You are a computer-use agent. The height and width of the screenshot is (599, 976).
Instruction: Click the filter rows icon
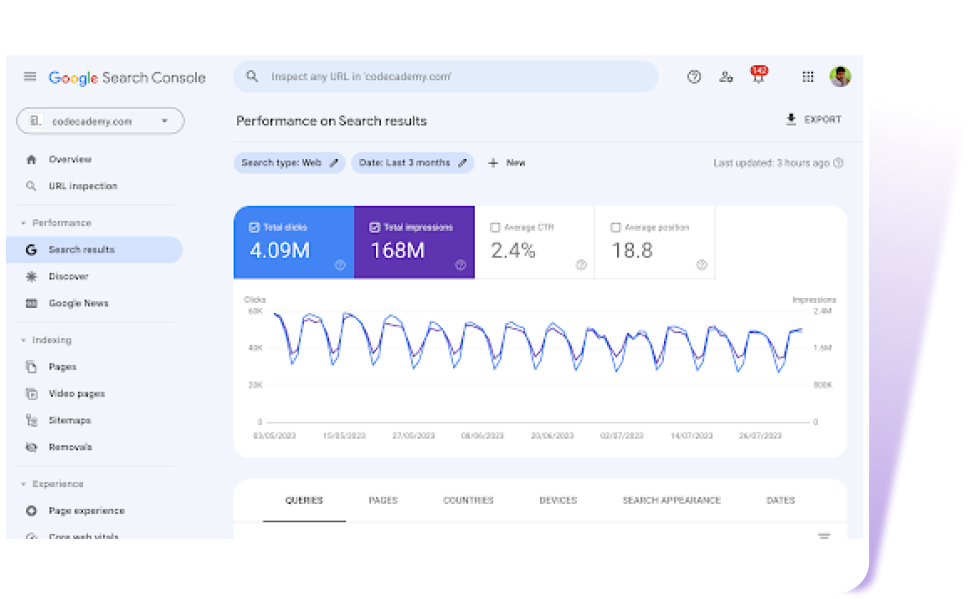[824, 537]
